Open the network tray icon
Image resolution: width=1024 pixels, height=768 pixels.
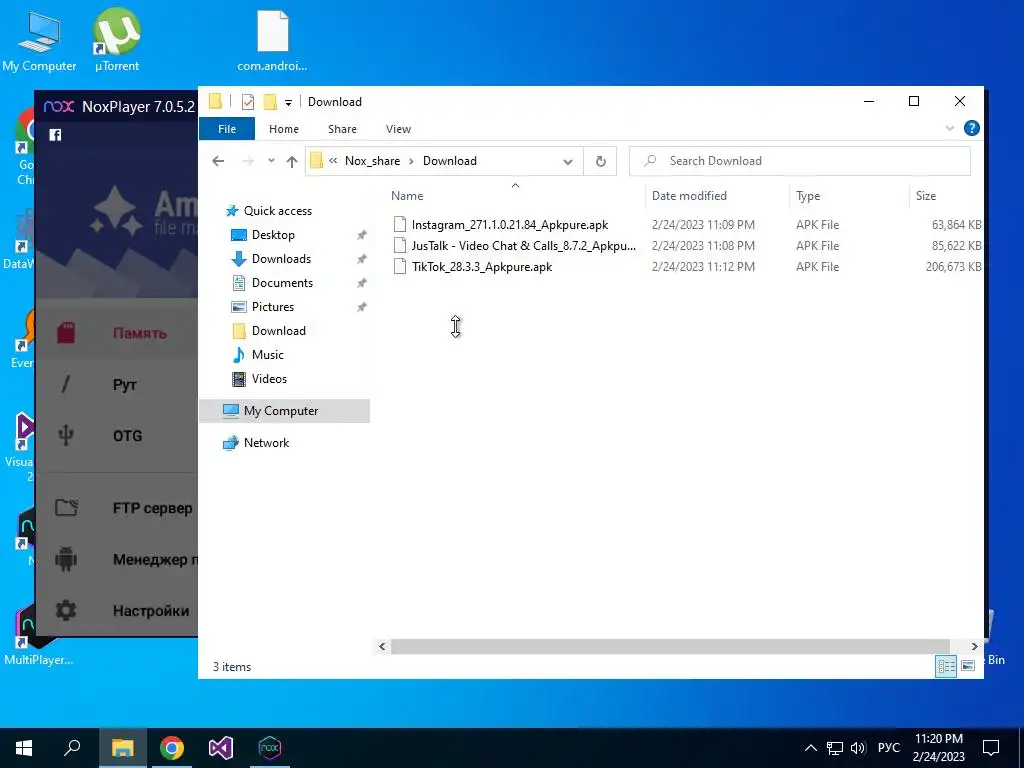[835, 748]
